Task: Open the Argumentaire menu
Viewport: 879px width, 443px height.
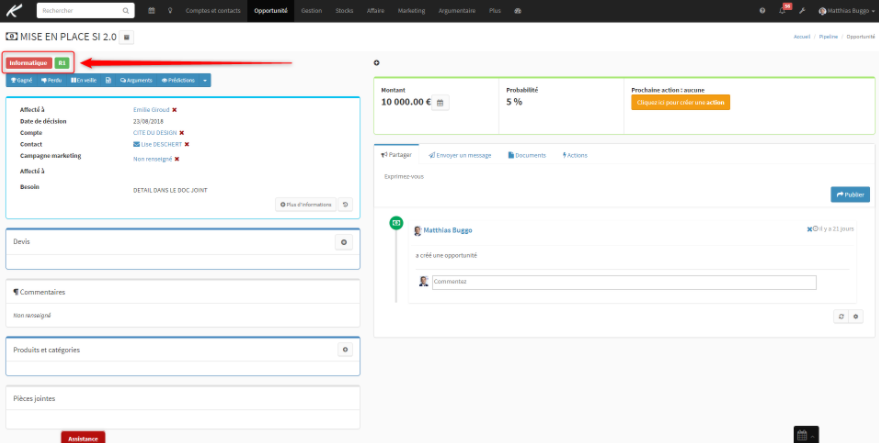Action: [x=457, y=11]
